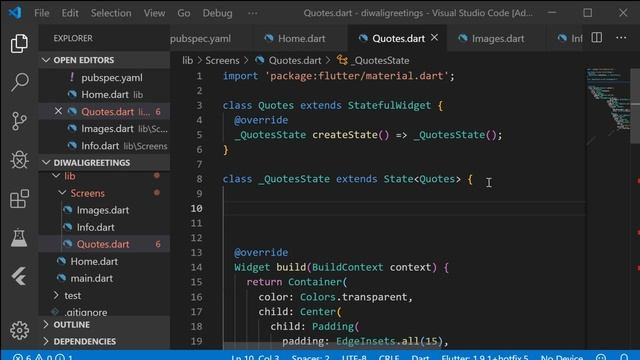Expand the test folder
This screenshot has width=640, height=360.
pos(56,295)
